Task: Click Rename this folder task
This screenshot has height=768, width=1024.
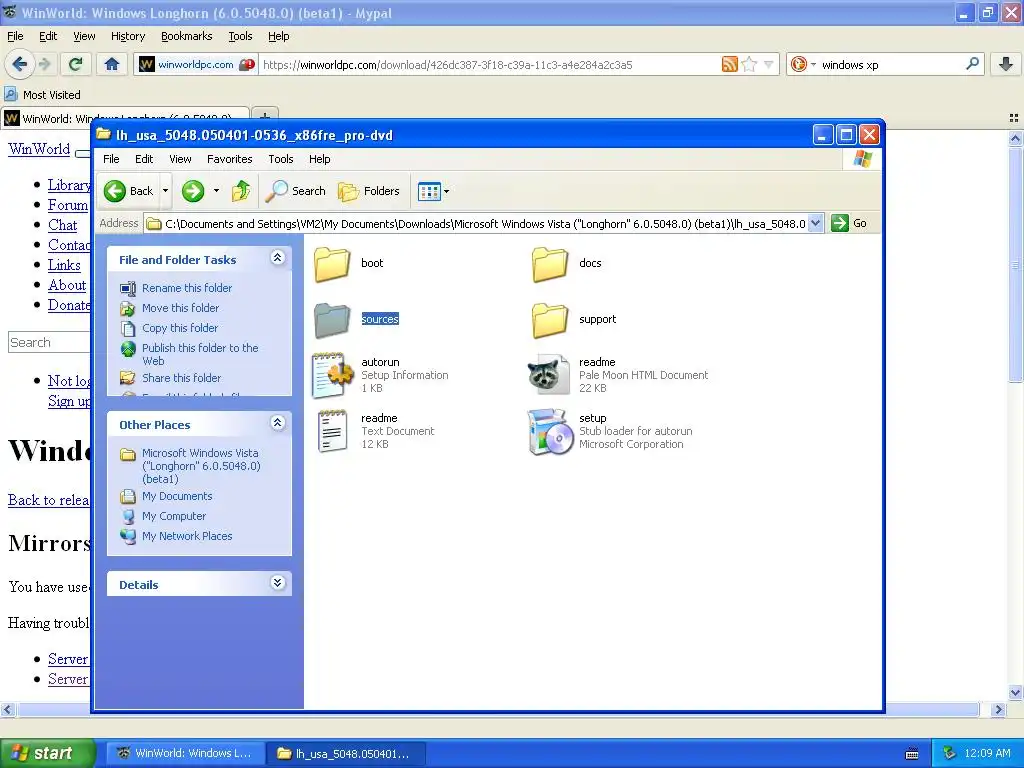Action: (187, 288)
